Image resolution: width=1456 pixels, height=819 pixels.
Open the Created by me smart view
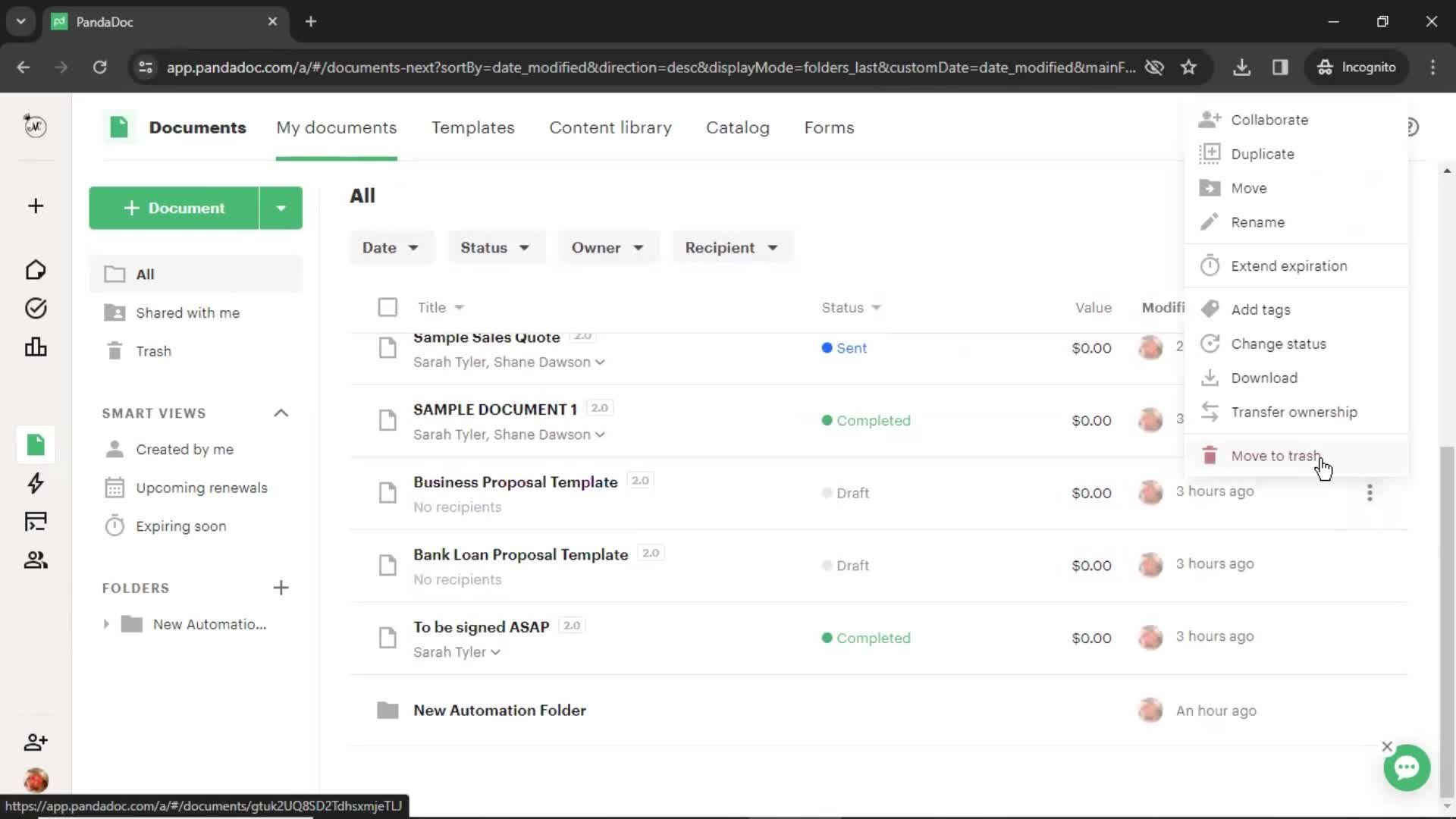pyautogui.click(x=196, y=449)
